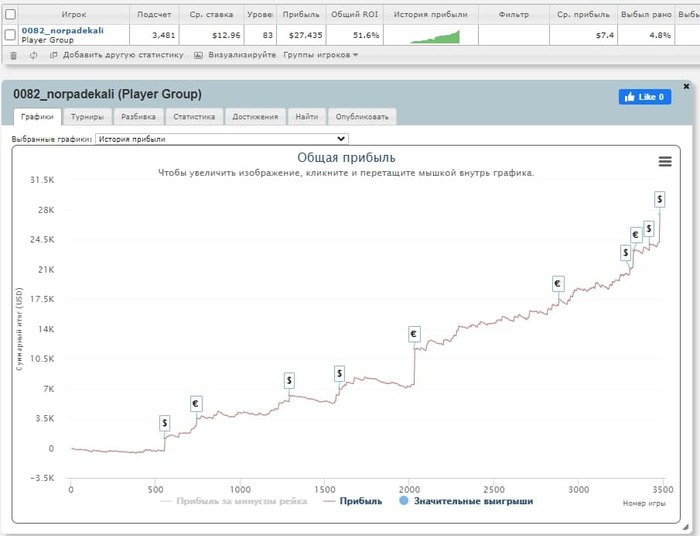Viewport: 700px width, 536px height.
Task: Click the € win marker near game 2880
Action: pos(558,283)
